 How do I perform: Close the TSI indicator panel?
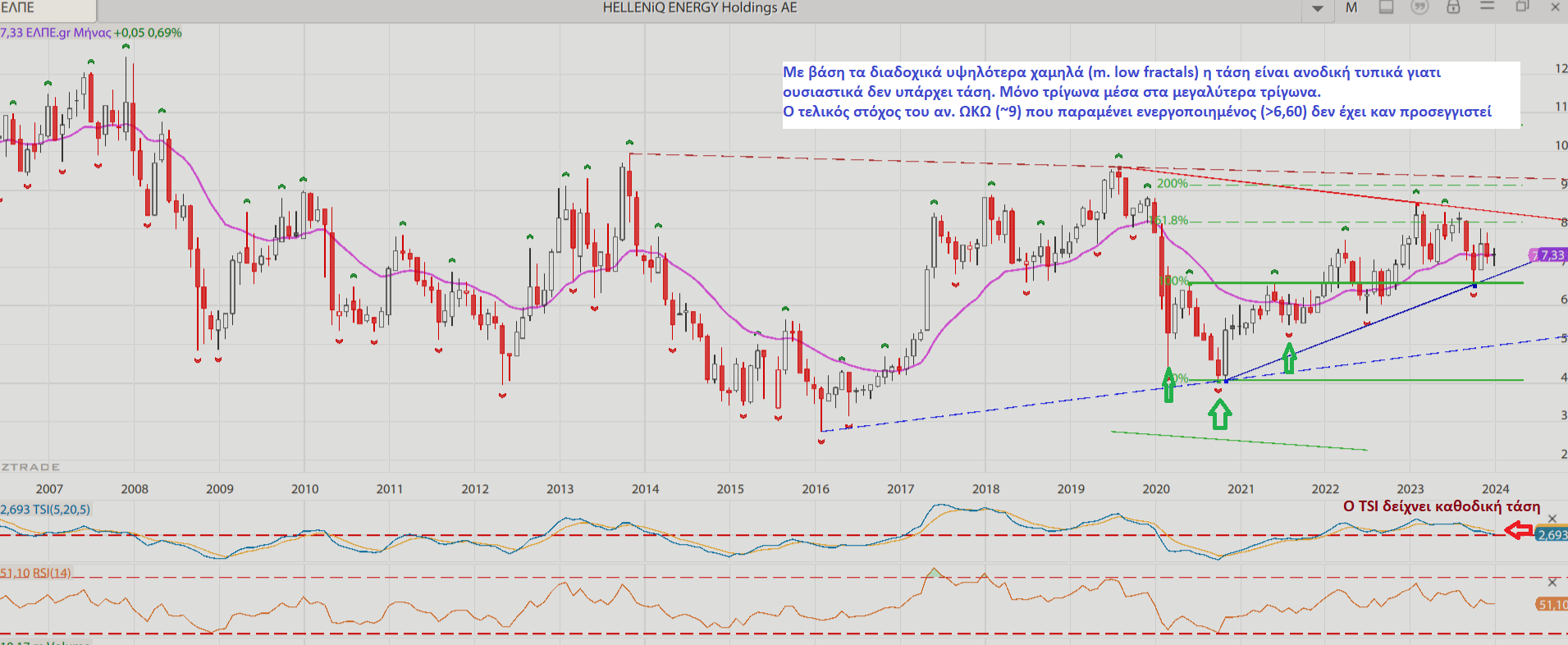coord(1552,519)
